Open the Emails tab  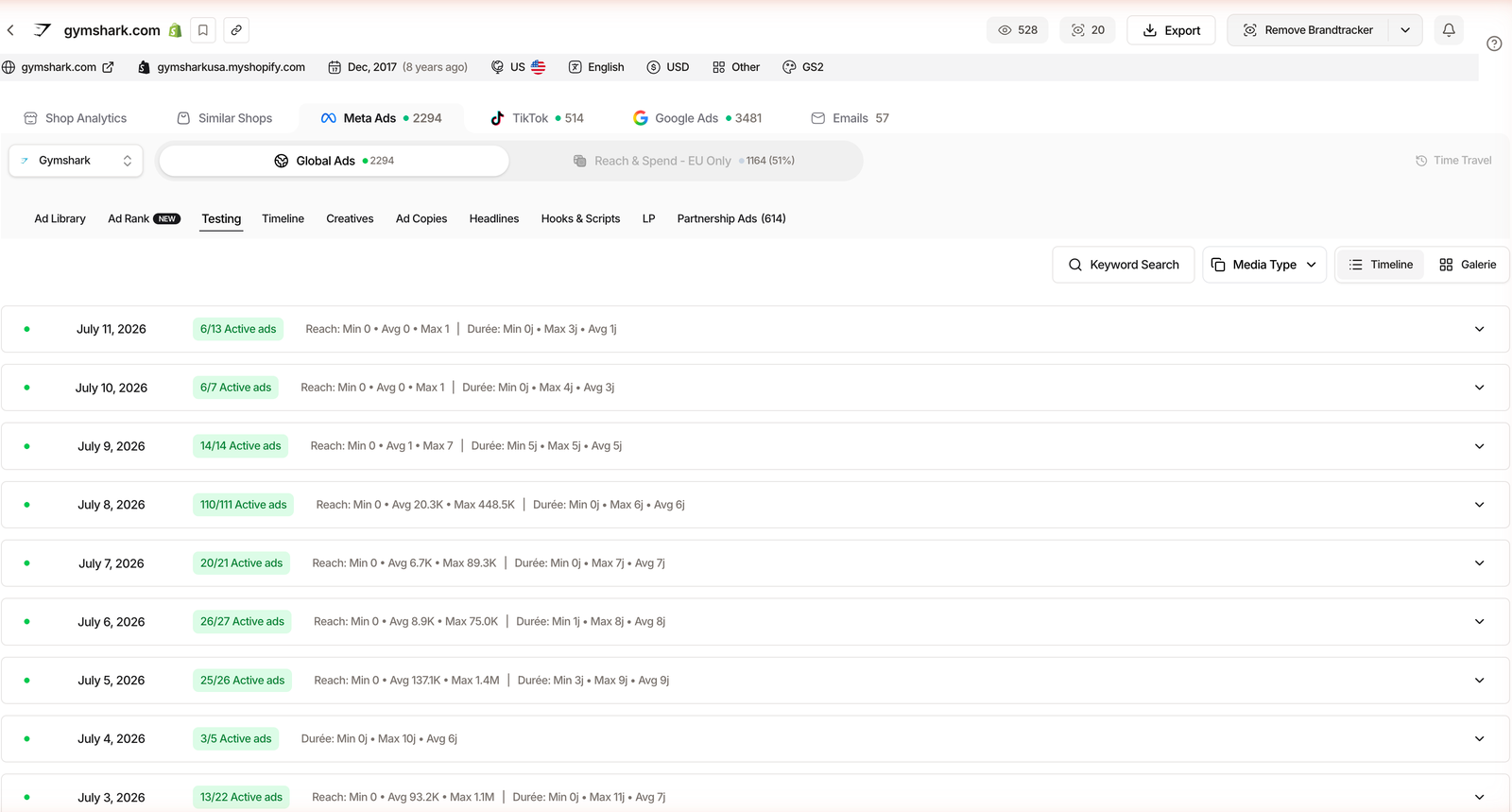coord(850,118)
